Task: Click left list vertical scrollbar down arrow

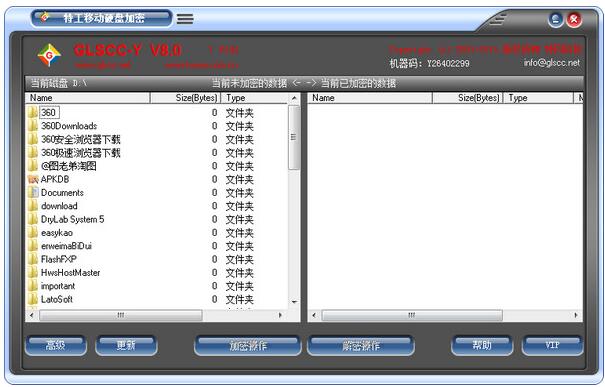Action: point(294,302)
